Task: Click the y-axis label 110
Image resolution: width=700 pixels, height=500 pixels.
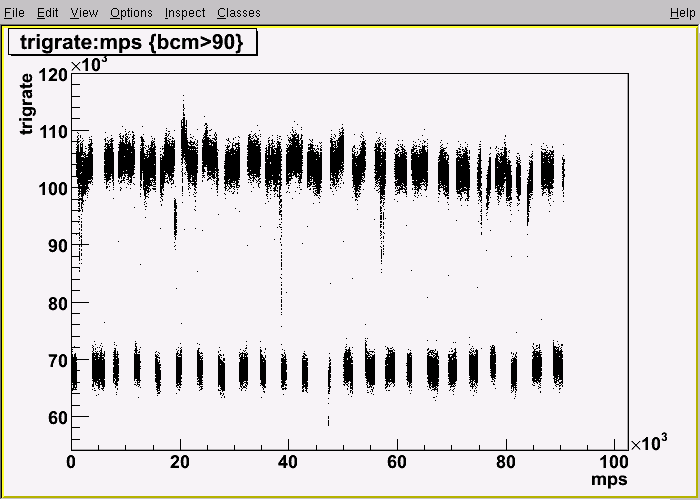Action: (x=53, y=132)
